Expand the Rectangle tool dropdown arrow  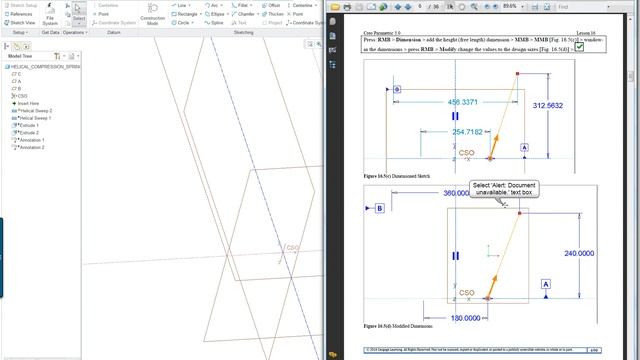[x=200, y=14]
